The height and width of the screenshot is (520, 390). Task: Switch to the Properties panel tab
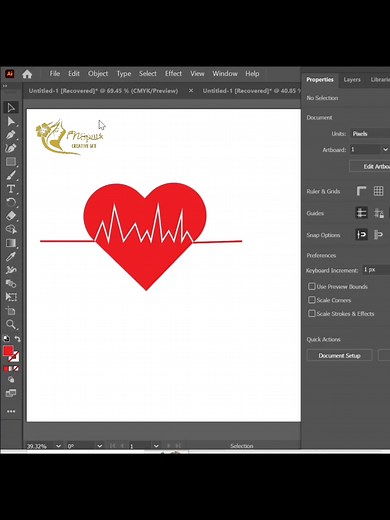pyautogui.click(x=320, y=80)
